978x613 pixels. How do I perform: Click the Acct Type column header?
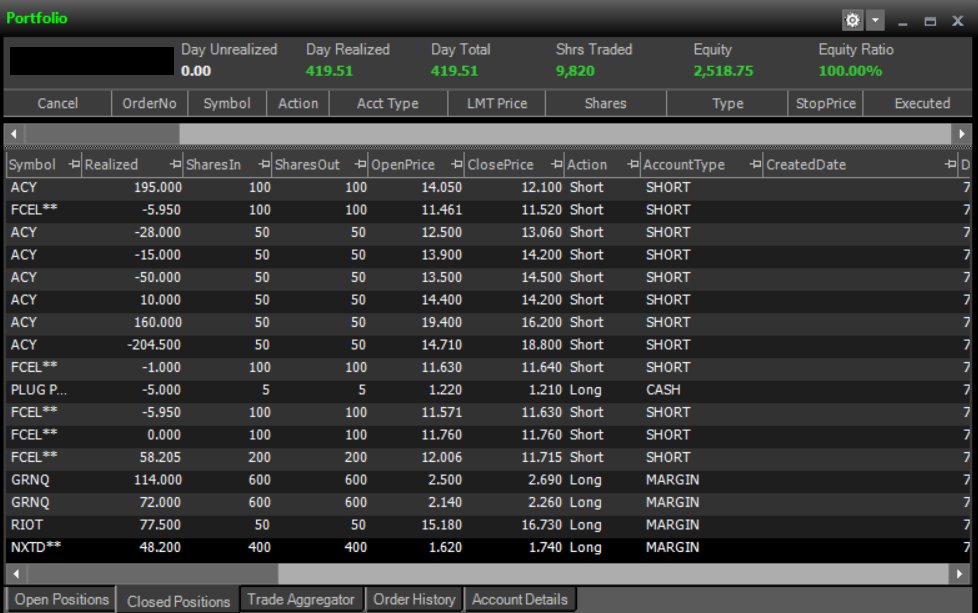click(x=388, y=104)
